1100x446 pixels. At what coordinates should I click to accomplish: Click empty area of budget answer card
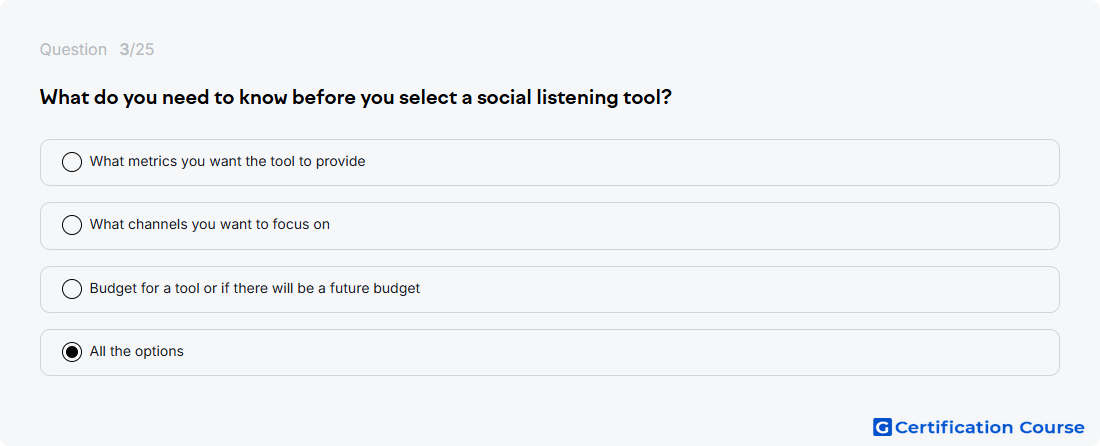click(x=702, y=290)
